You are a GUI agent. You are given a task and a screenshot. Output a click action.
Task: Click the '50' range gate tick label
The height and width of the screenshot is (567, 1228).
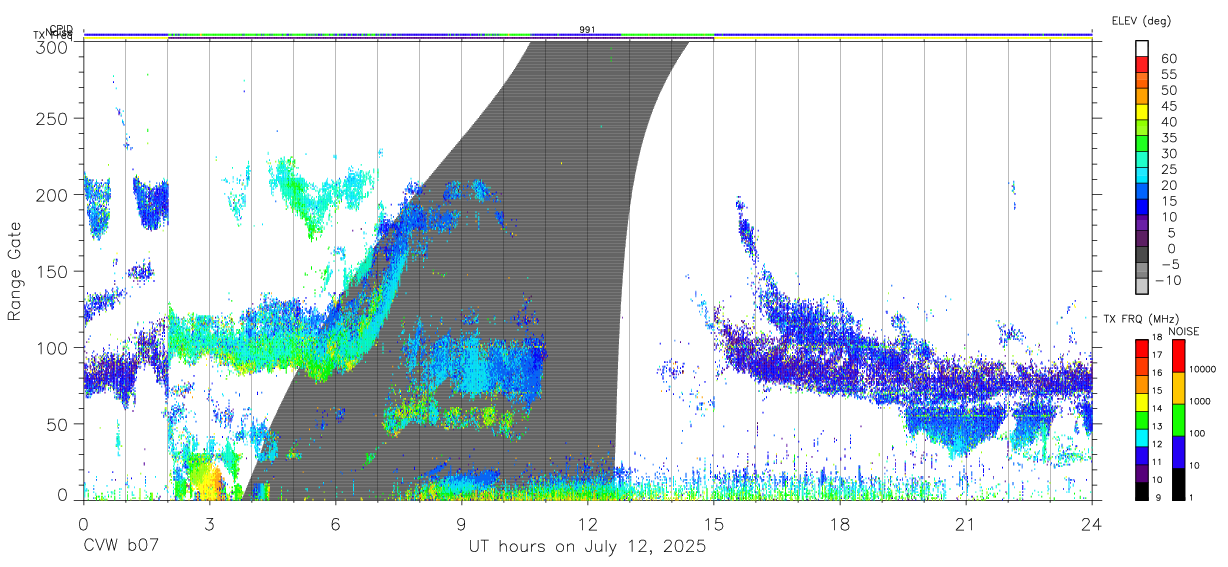click(57, 423)
